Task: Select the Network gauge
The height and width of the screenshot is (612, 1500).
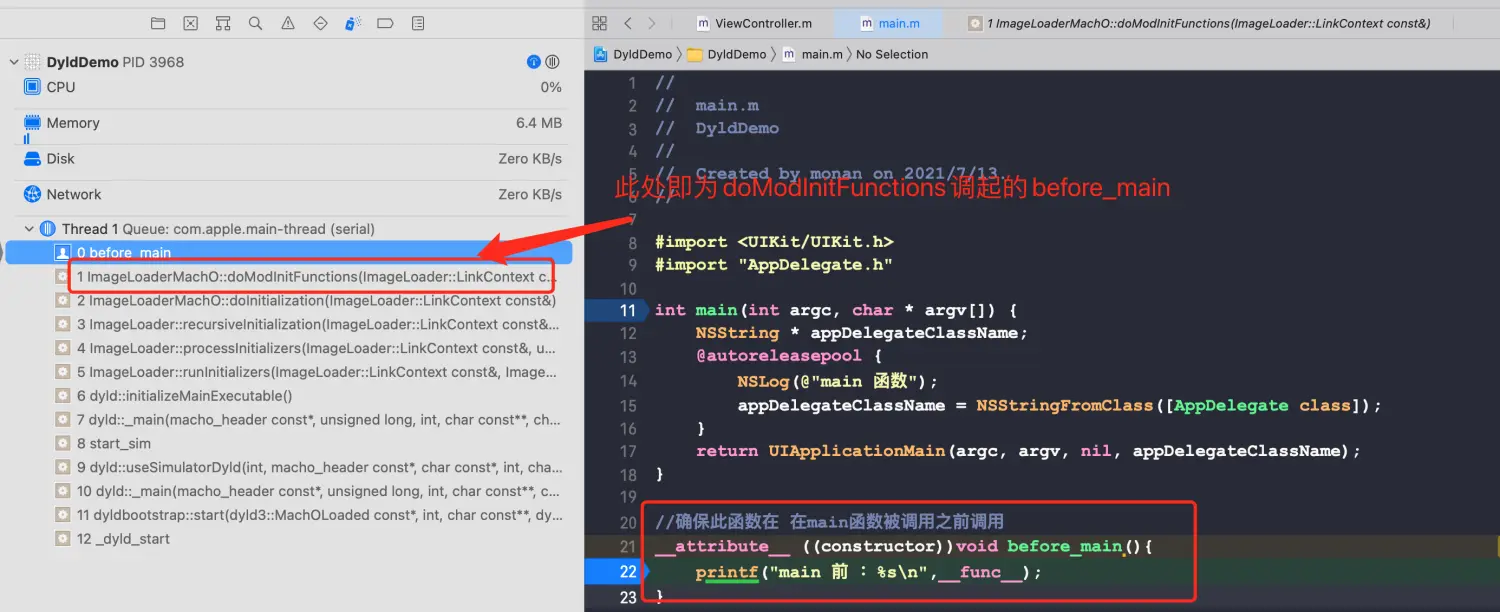Action: (x=292, y=195)
